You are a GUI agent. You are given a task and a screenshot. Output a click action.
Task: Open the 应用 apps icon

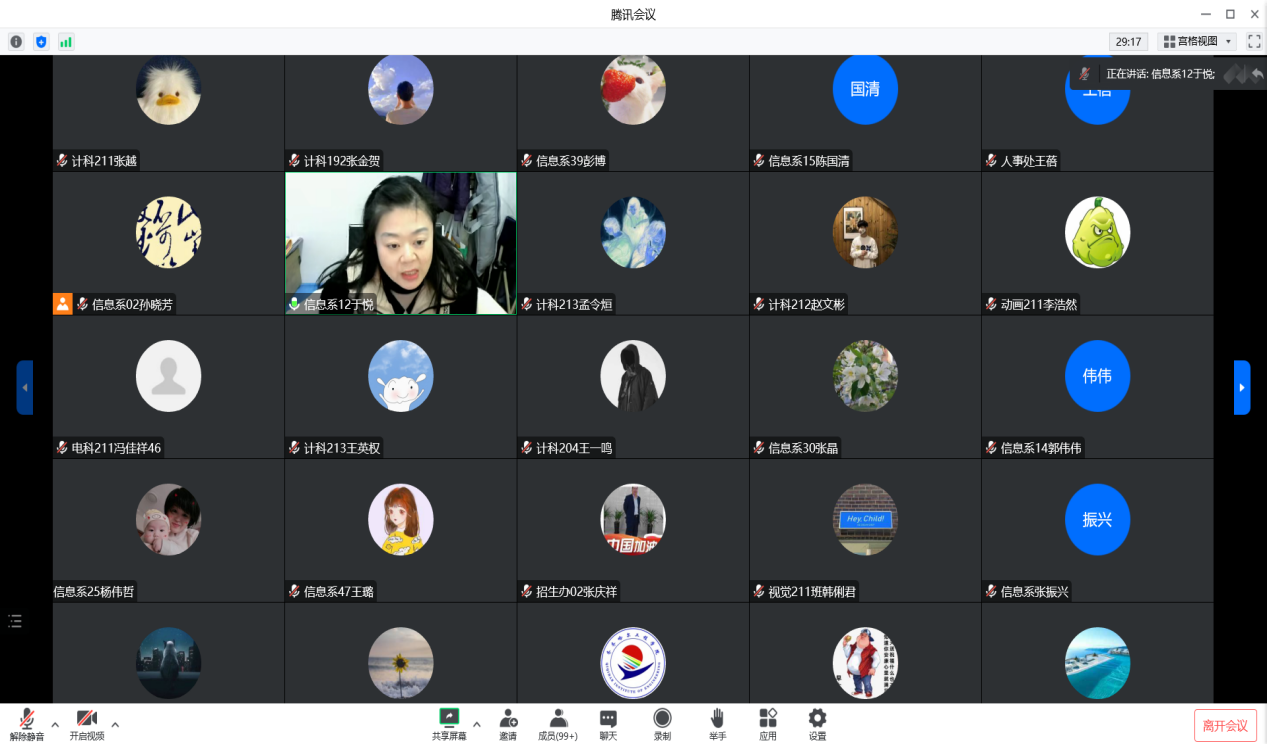tap(767, 718)
